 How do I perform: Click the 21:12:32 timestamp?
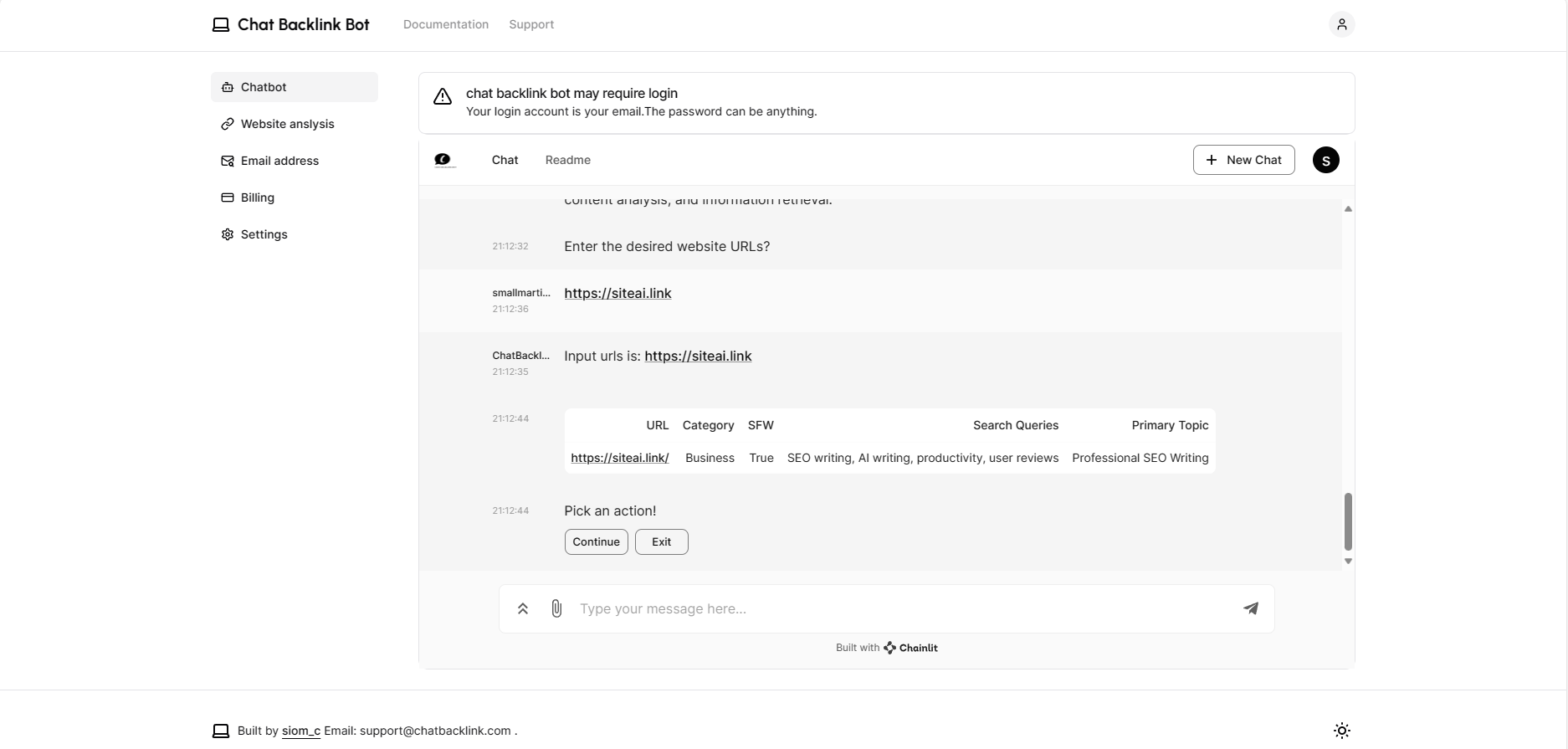510,246
